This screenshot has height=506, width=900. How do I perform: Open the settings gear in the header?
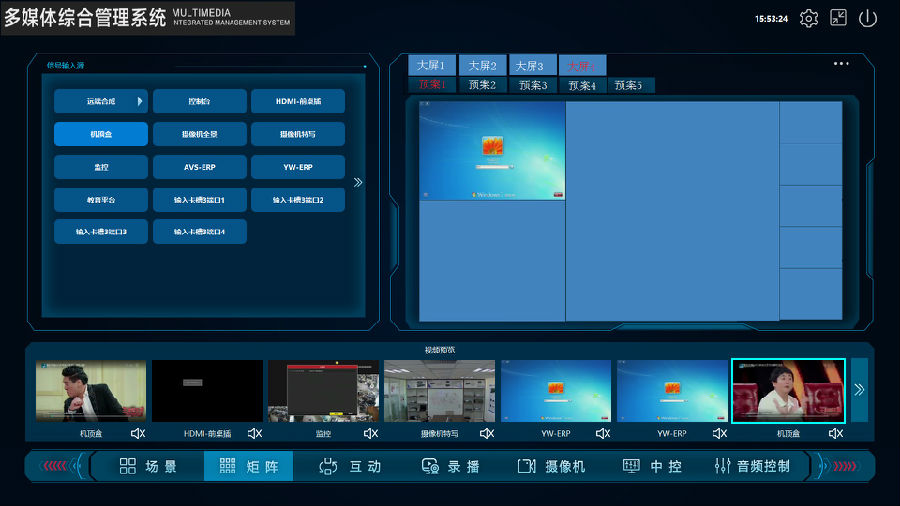(x=809, y=18)
